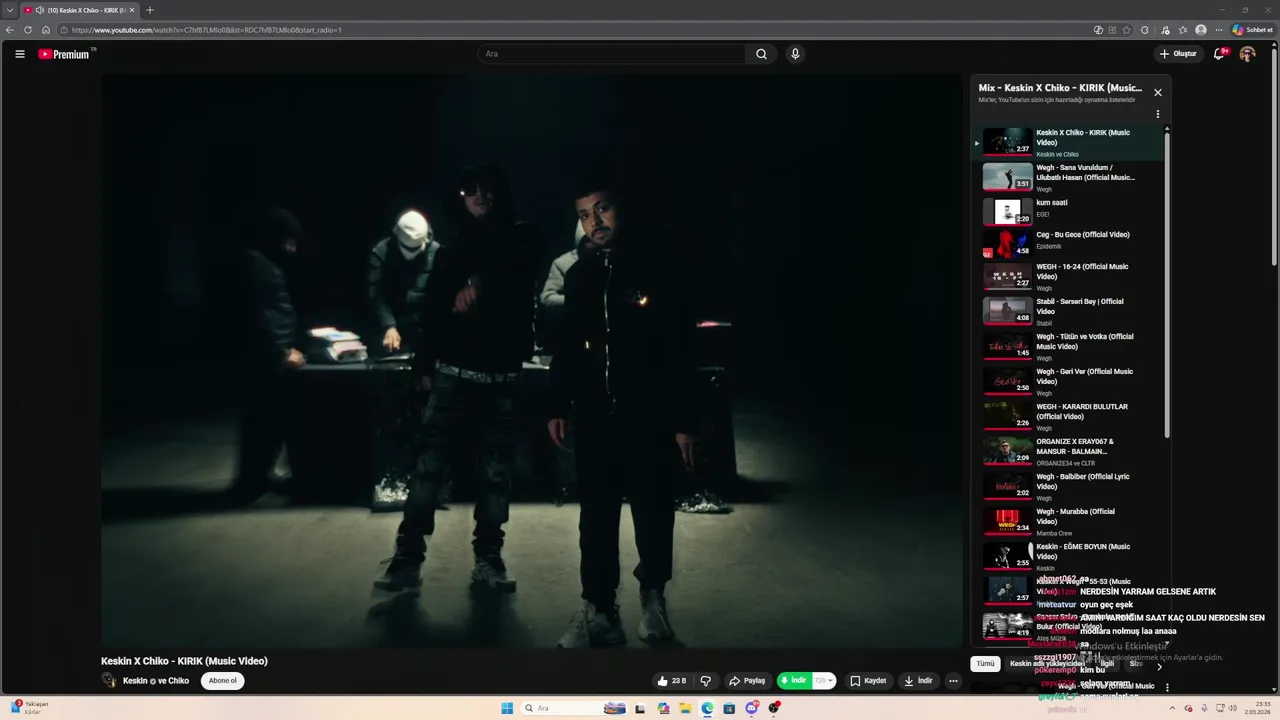Open the Windows Start menu
Screen dimensions: 1280x720
click(507, 708)
